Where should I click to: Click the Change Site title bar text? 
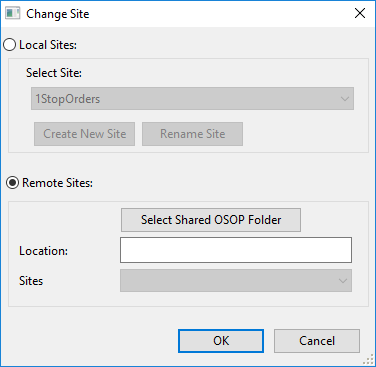click(x=58, y=14)
